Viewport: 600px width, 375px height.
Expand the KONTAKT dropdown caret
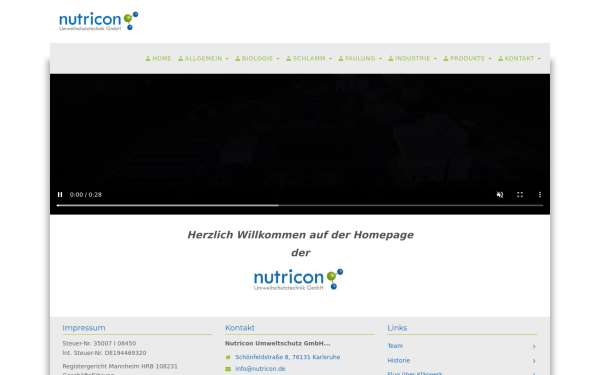click(539, 59)
